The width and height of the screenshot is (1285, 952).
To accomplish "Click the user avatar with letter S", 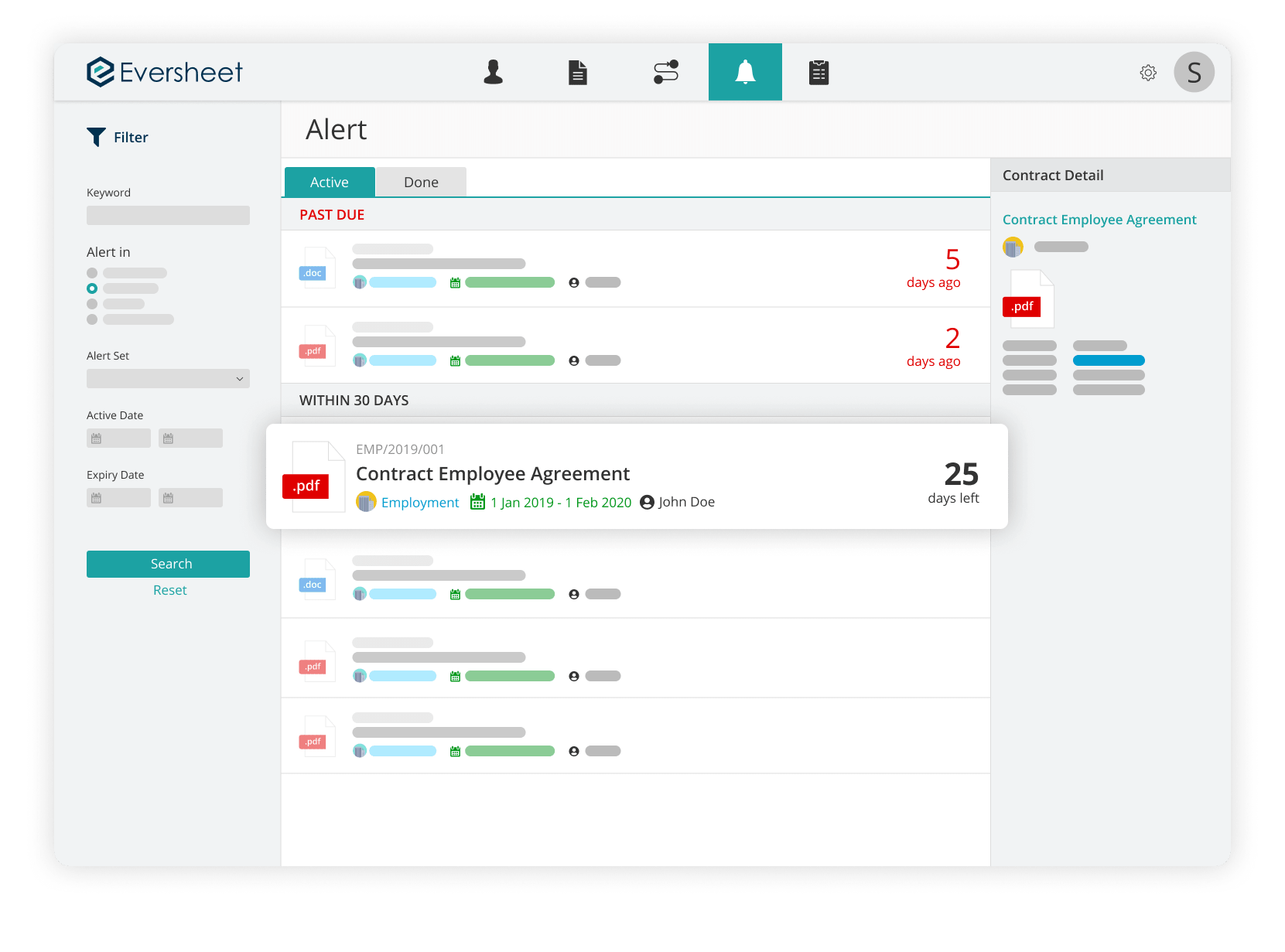I will [1194, 73].
